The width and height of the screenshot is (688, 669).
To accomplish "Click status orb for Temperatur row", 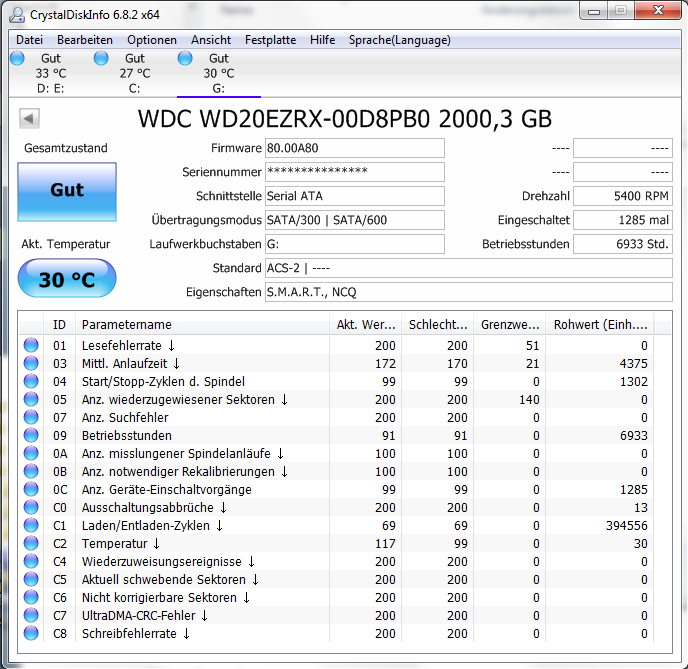I will point(31,543).
